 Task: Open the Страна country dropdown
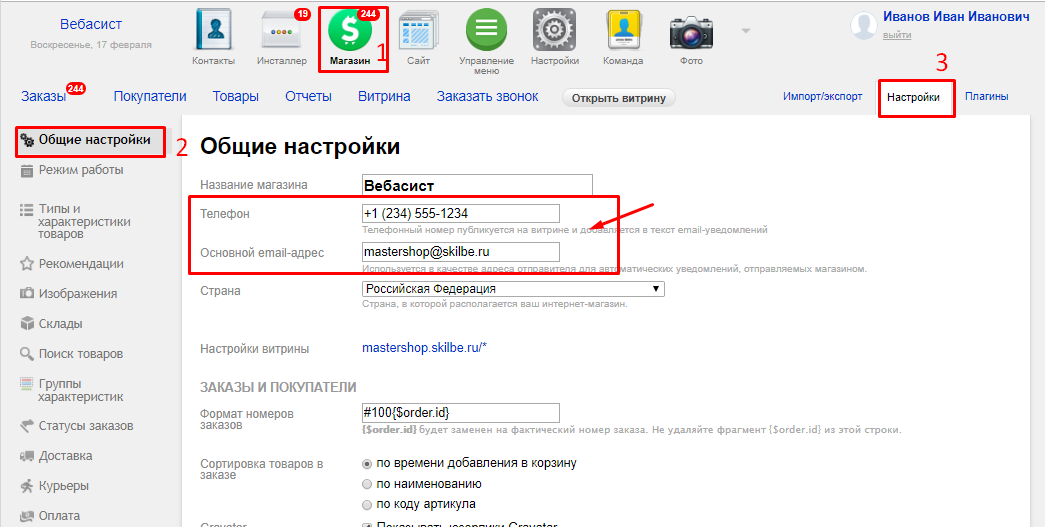coord(513,289)
